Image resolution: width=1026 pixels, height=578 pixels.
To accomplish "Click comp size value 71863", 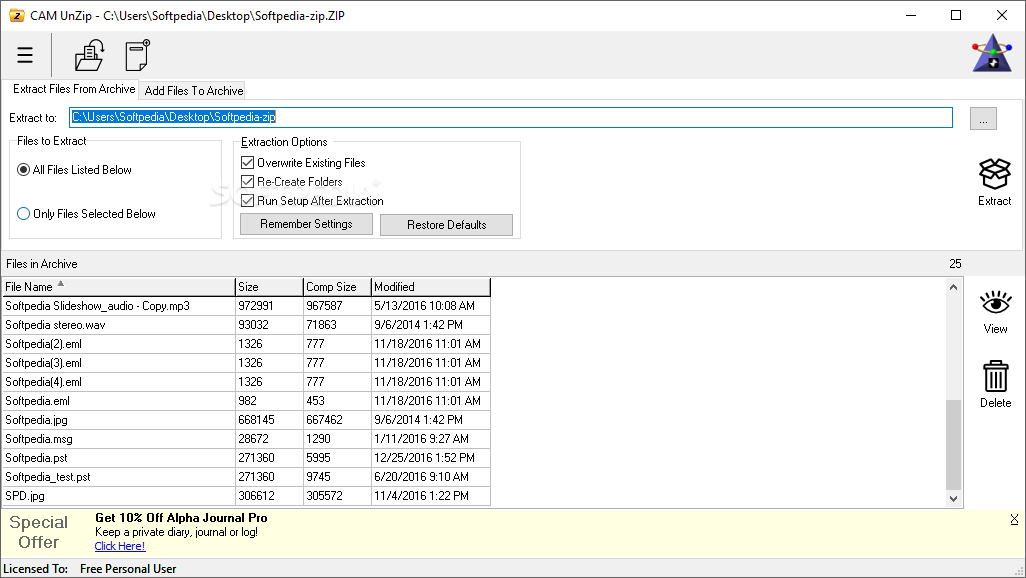I will point(321,325).
